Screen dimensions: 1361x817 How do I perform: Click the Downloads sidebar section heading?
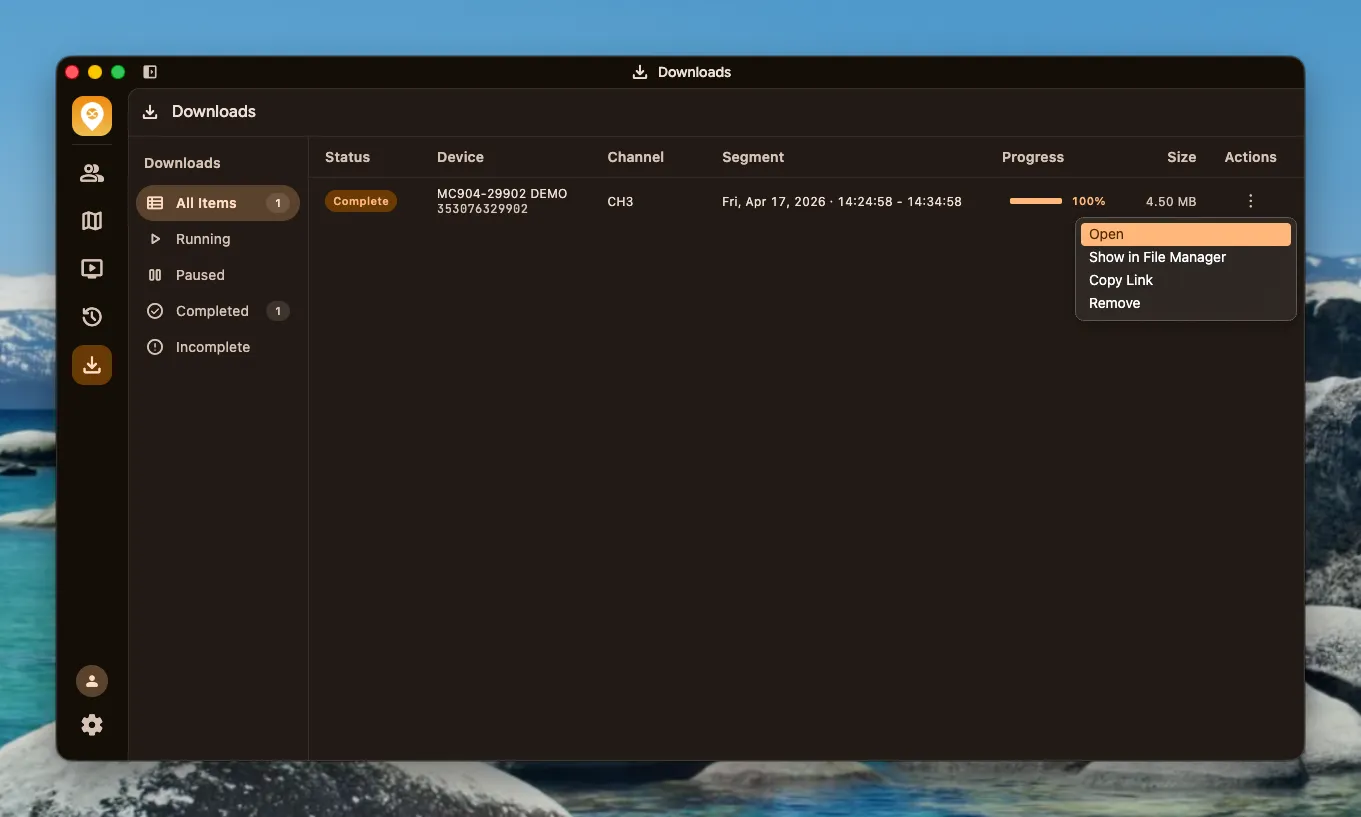[x=182, y=163]
